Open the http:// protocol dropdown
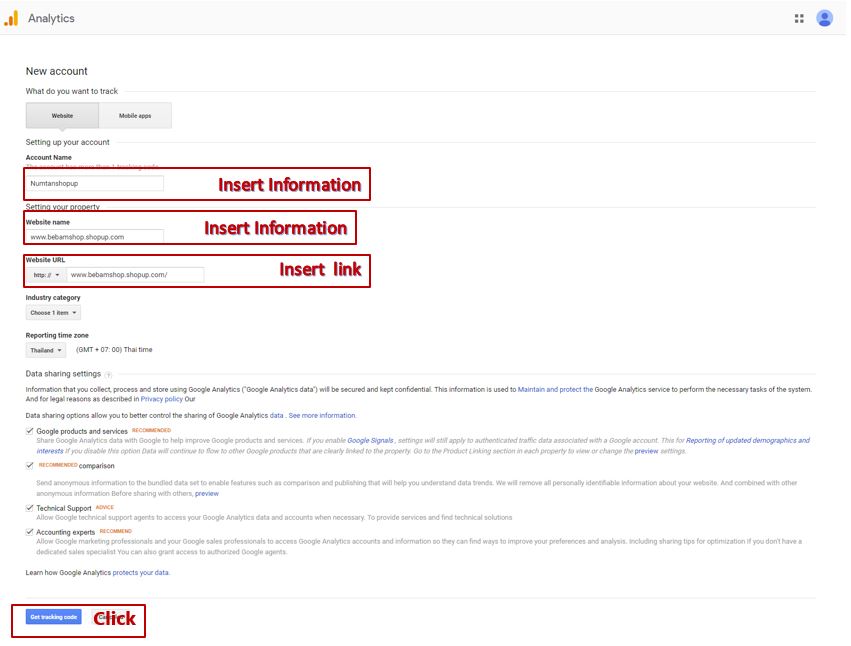The width and height of the screenshot is (851, 646). [x=46, y=275]
